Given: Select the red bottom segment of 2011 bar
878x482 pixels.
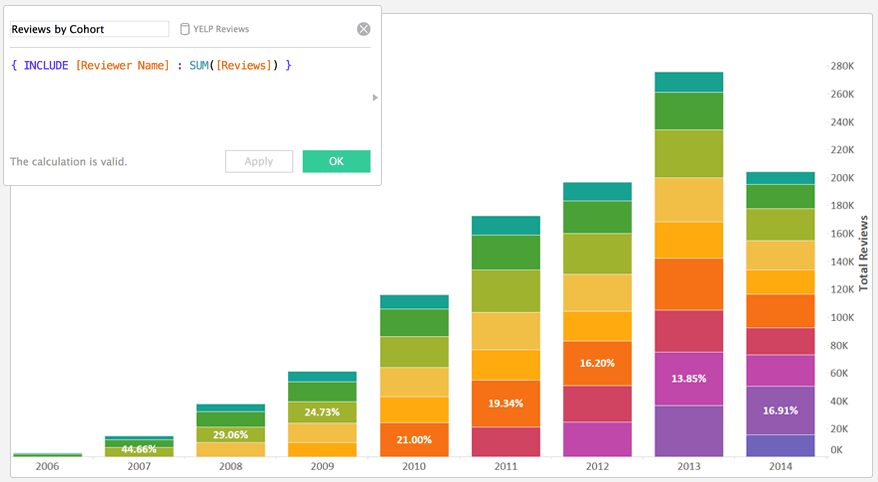Looking at the screenshot, I should click(506, 442).
